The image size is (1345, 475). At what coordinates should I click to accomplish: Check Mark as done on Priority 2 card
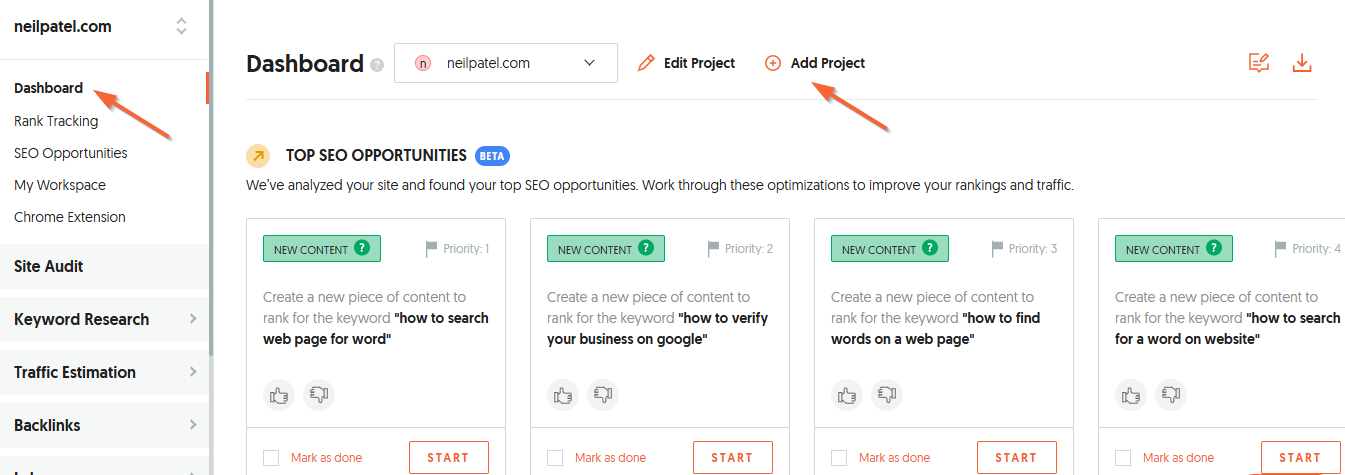pos(555,458)
